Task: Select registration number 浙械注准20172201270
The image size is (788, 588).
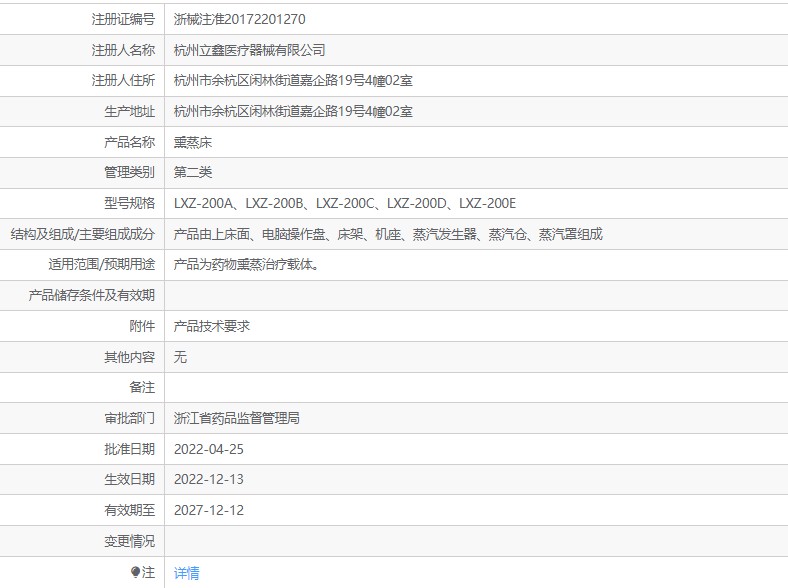Action: tap(239, 19)
